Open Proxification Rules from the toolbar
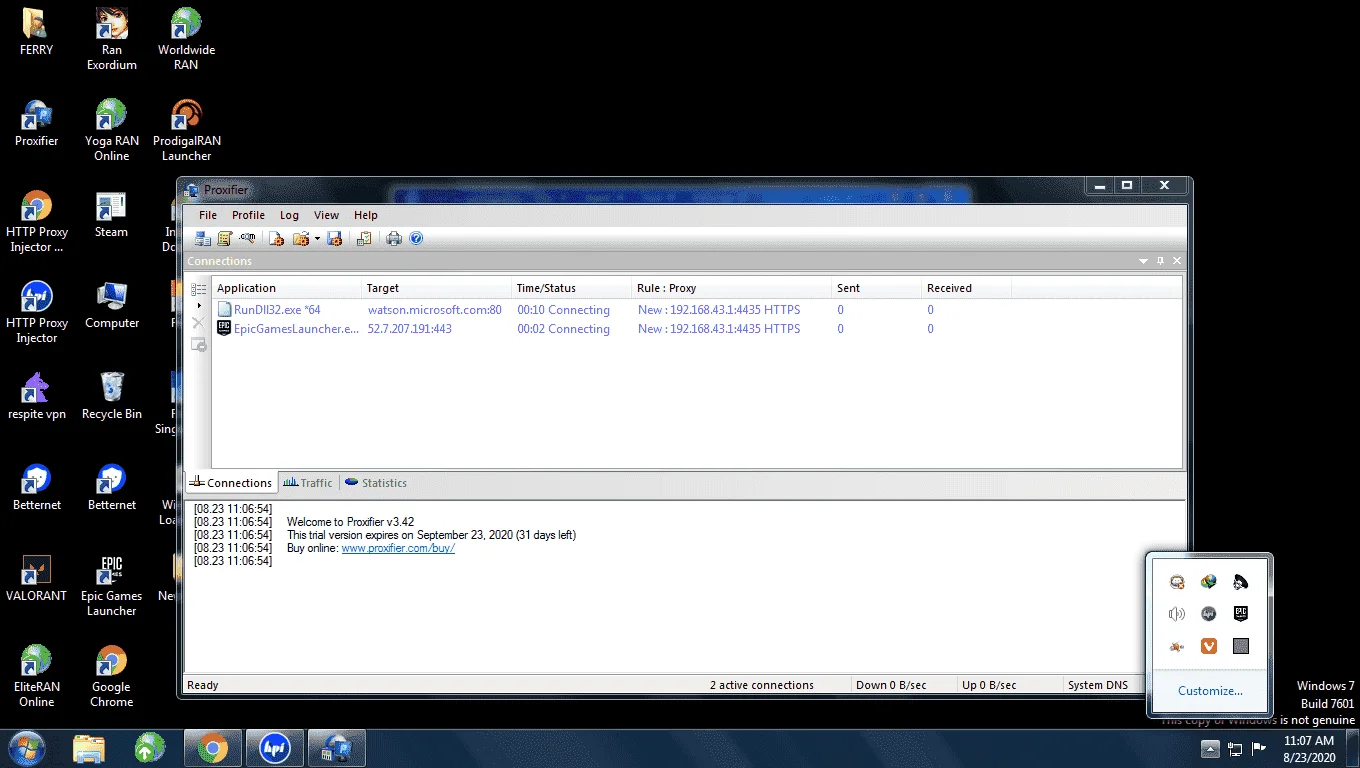The image size is (1360, 768). pos(225,238)
